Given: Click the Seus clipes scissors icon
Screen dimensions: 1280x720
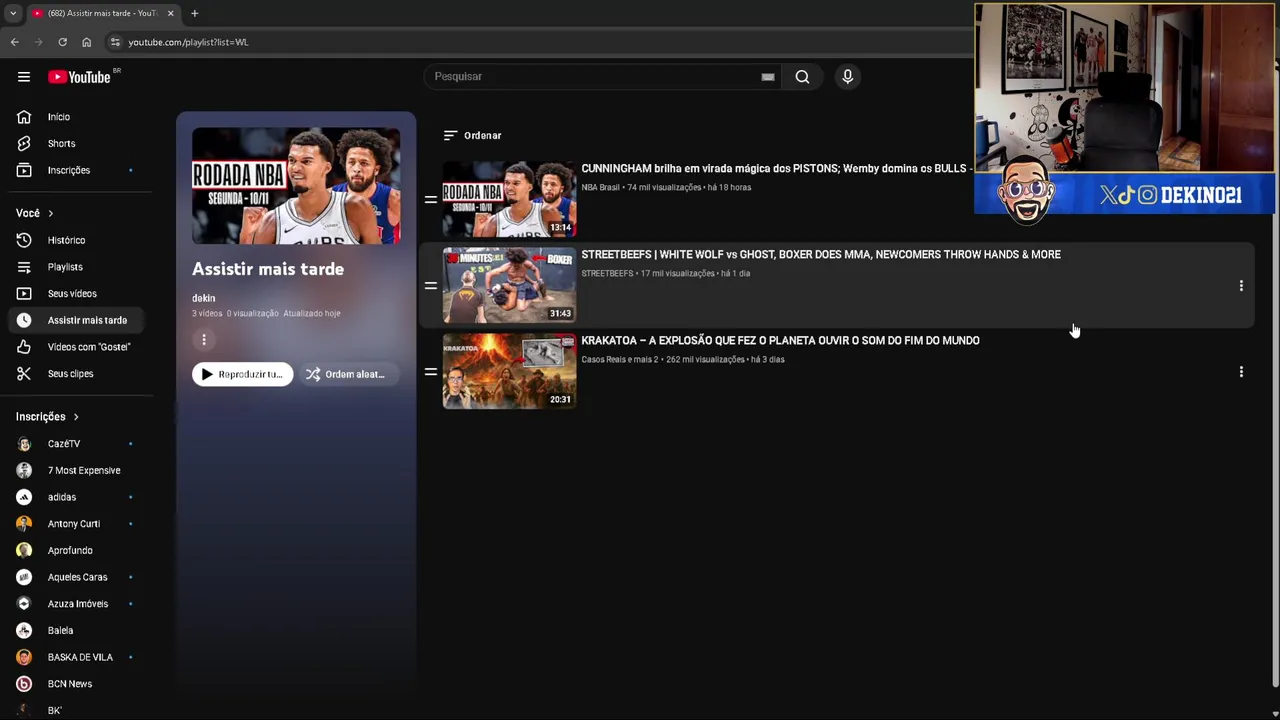Looking at the screenshot, I should click(24, 374).
